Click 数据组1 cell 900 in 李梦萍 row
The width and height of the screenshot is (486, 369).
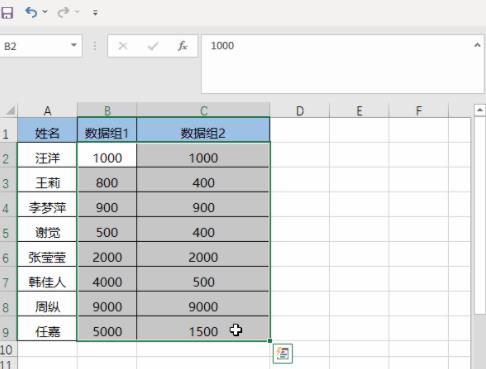pos(107,205)
